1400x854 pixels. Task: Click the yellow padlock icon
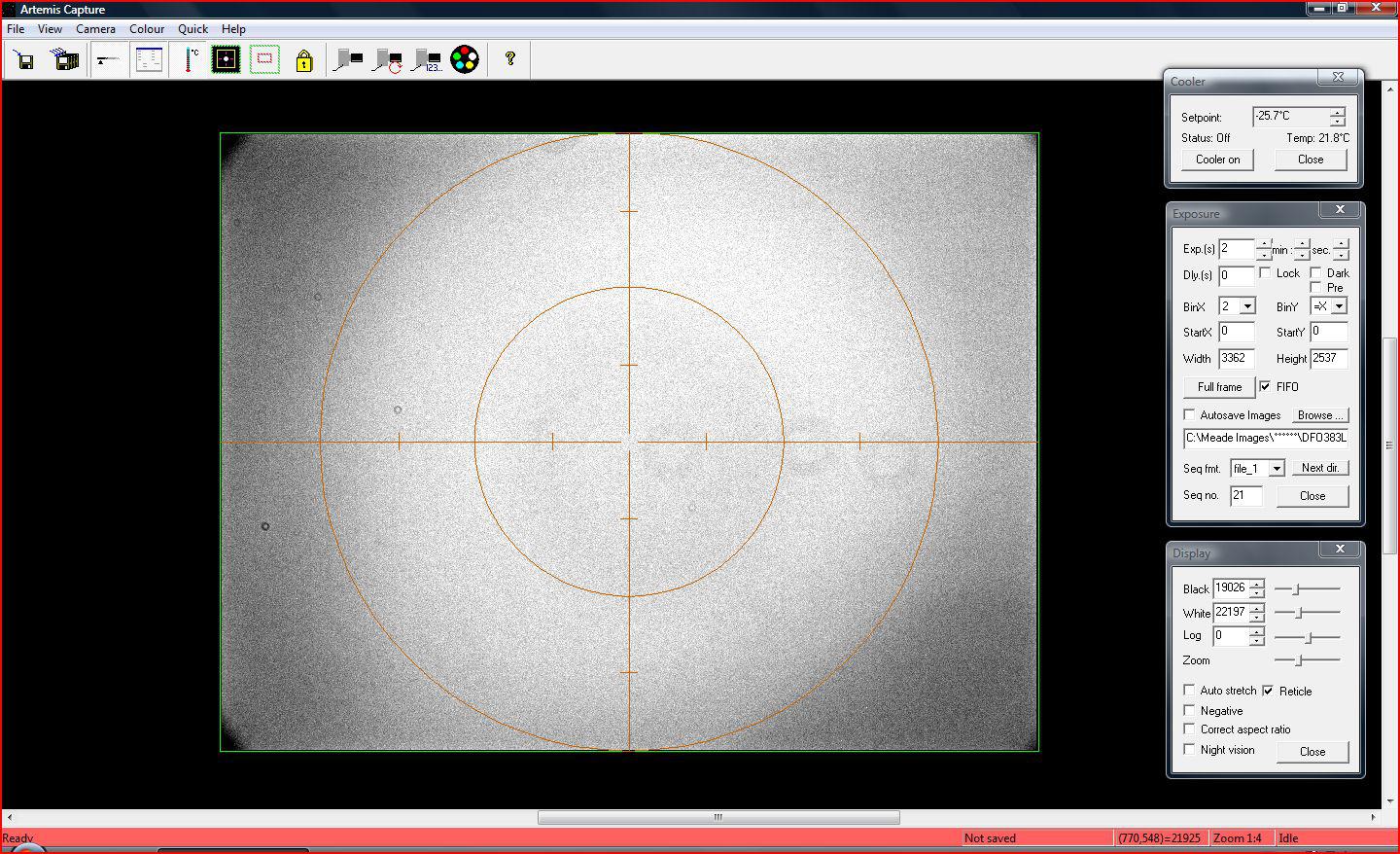coord(304,60)
